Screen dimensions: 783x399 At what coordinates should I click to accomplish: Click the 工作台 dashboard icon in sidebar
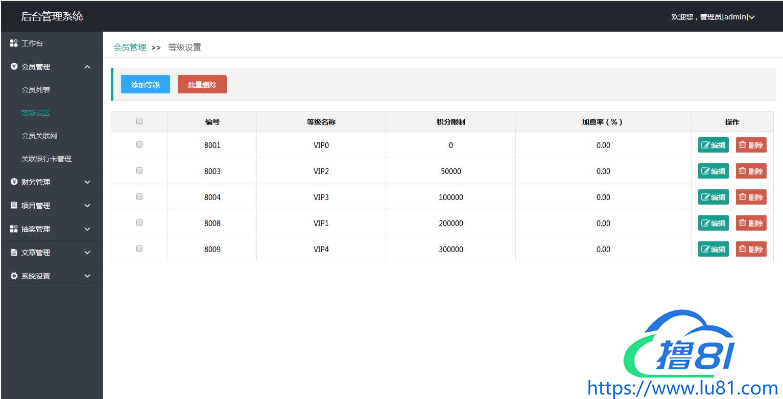tap(14, 43)
